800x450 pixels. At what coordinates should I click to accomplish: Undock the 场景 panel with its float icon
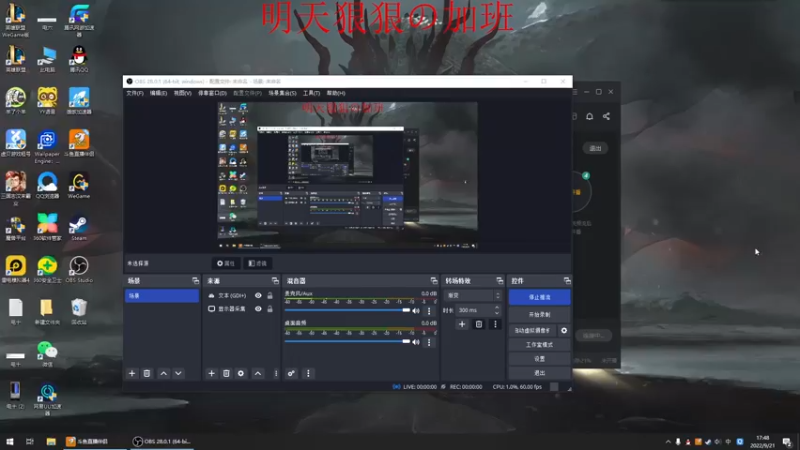[195, 281]
